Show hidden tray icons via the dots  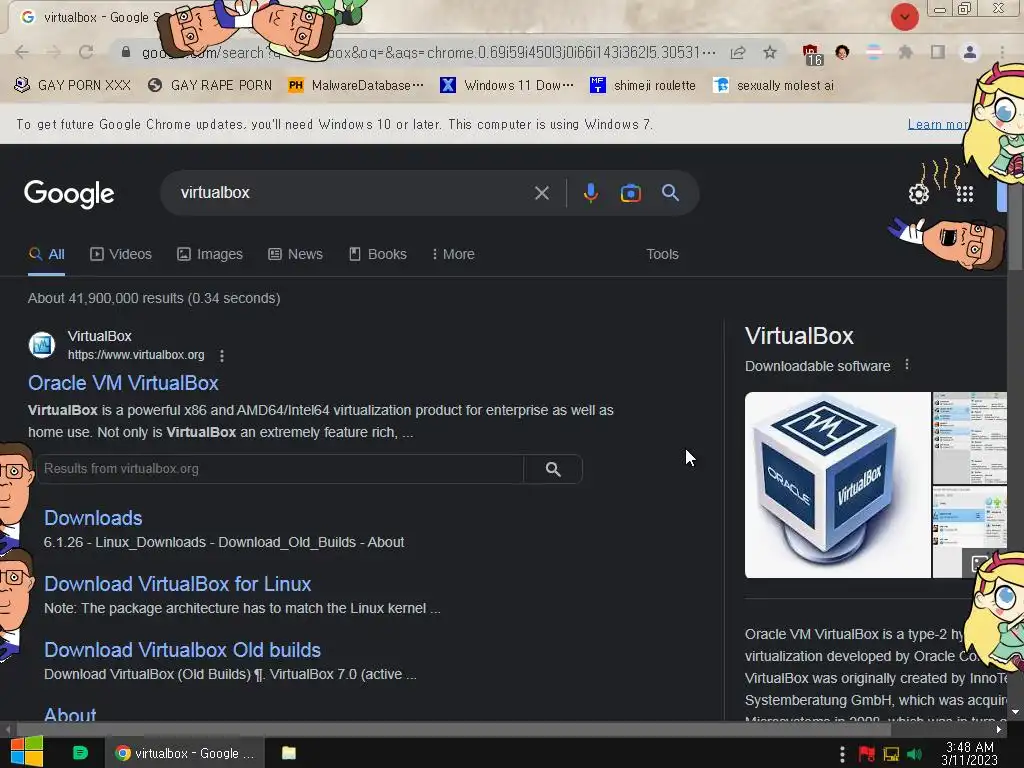(842, 754)
